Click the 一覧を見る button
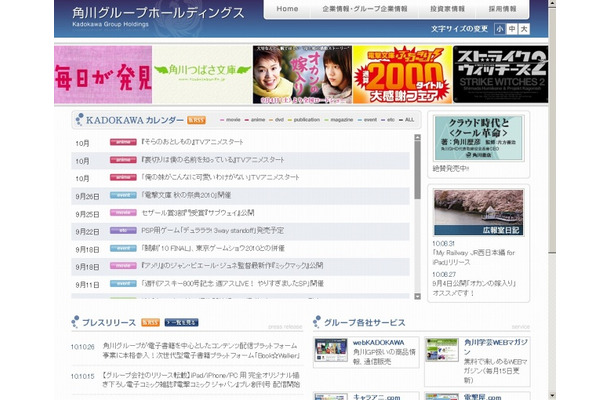 coord(181,323)
